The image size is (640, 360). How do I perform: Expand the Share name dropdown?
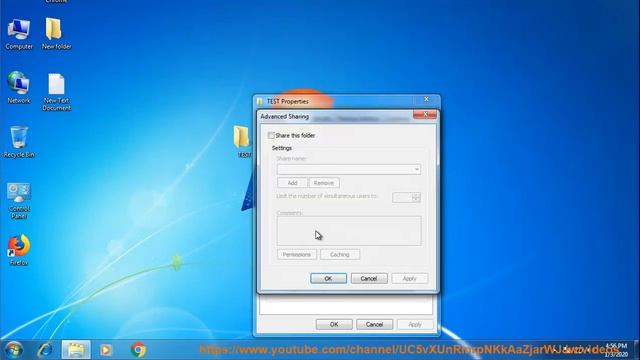click(416, 169)
